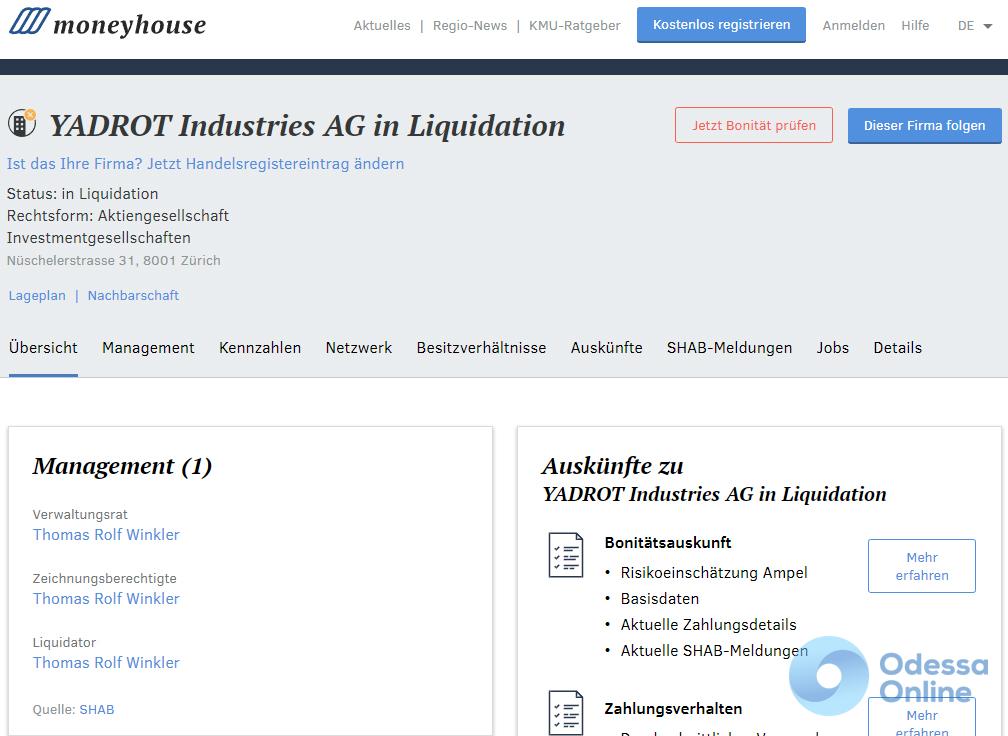The height and width of the screenshot is (736, 1008).
Task: Click the company building status icon
Action: pyautogui.click(x=21, y=124)
